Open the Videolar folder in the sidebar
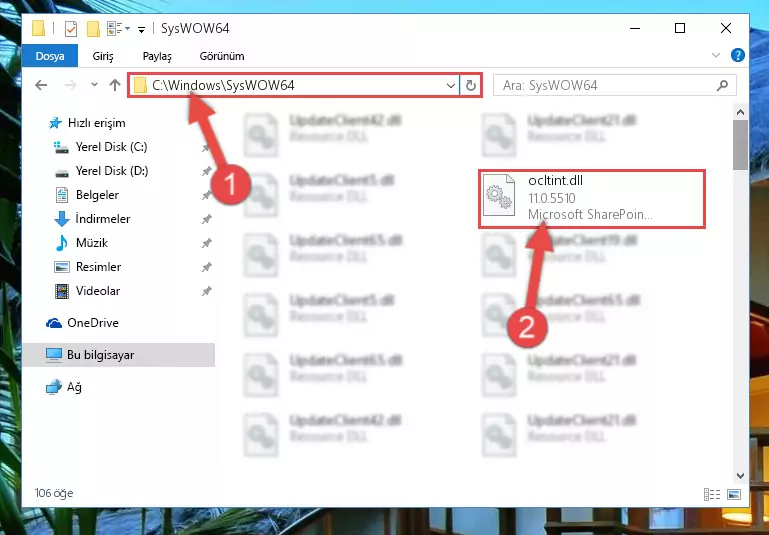The image size is (769, 535). click(98, 291)
